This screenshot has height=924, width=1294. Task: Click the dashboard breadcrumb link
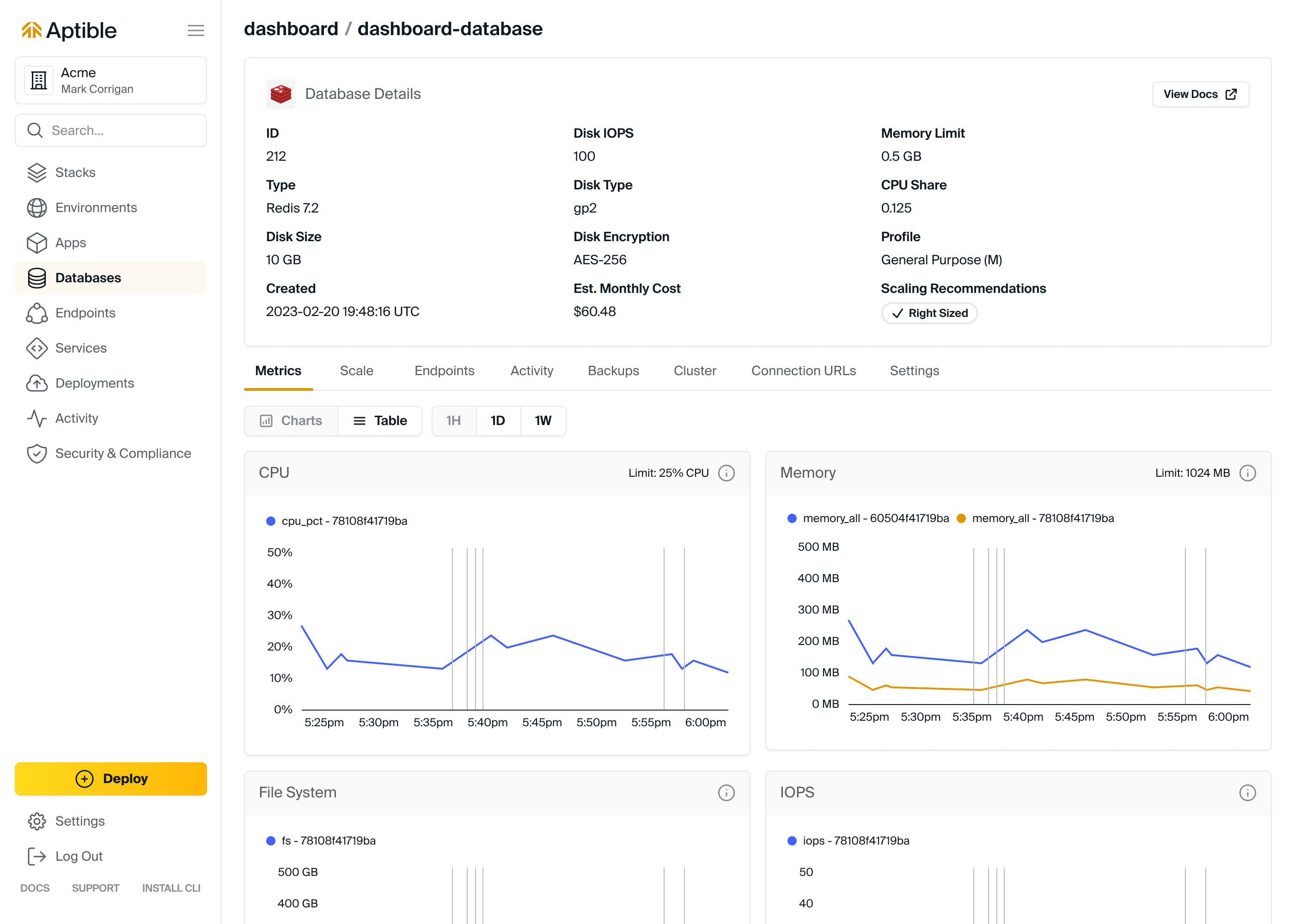(291, 29)
